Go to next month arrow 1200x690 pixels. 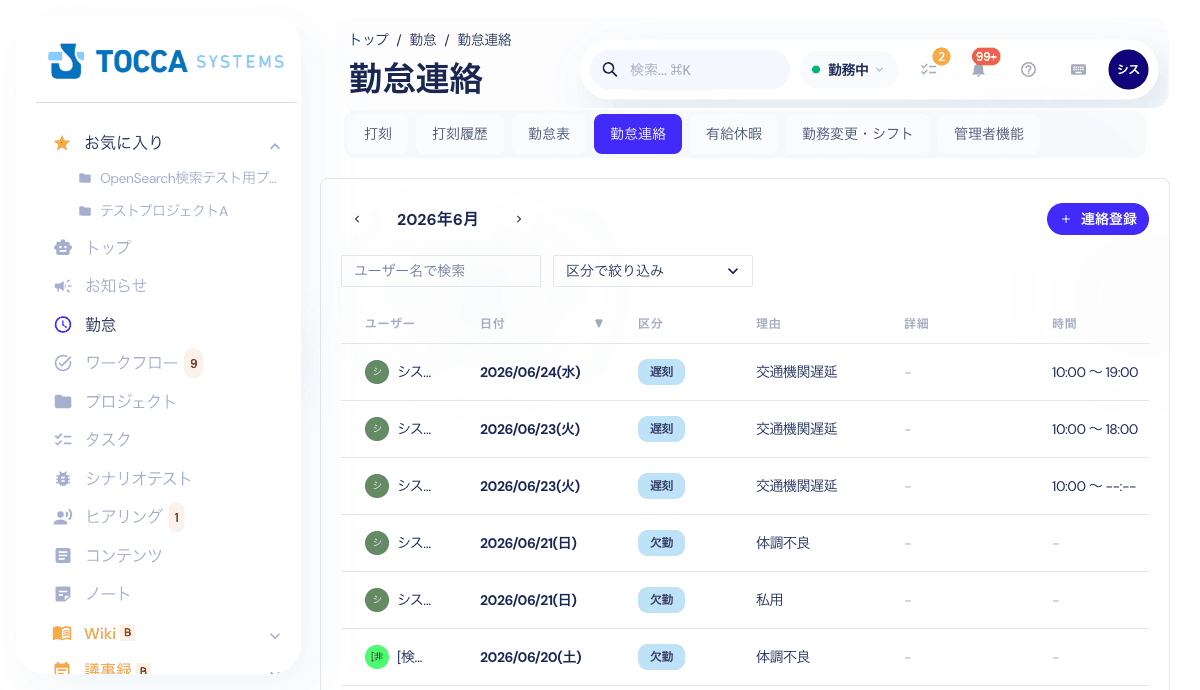click(x=518, y=219)
